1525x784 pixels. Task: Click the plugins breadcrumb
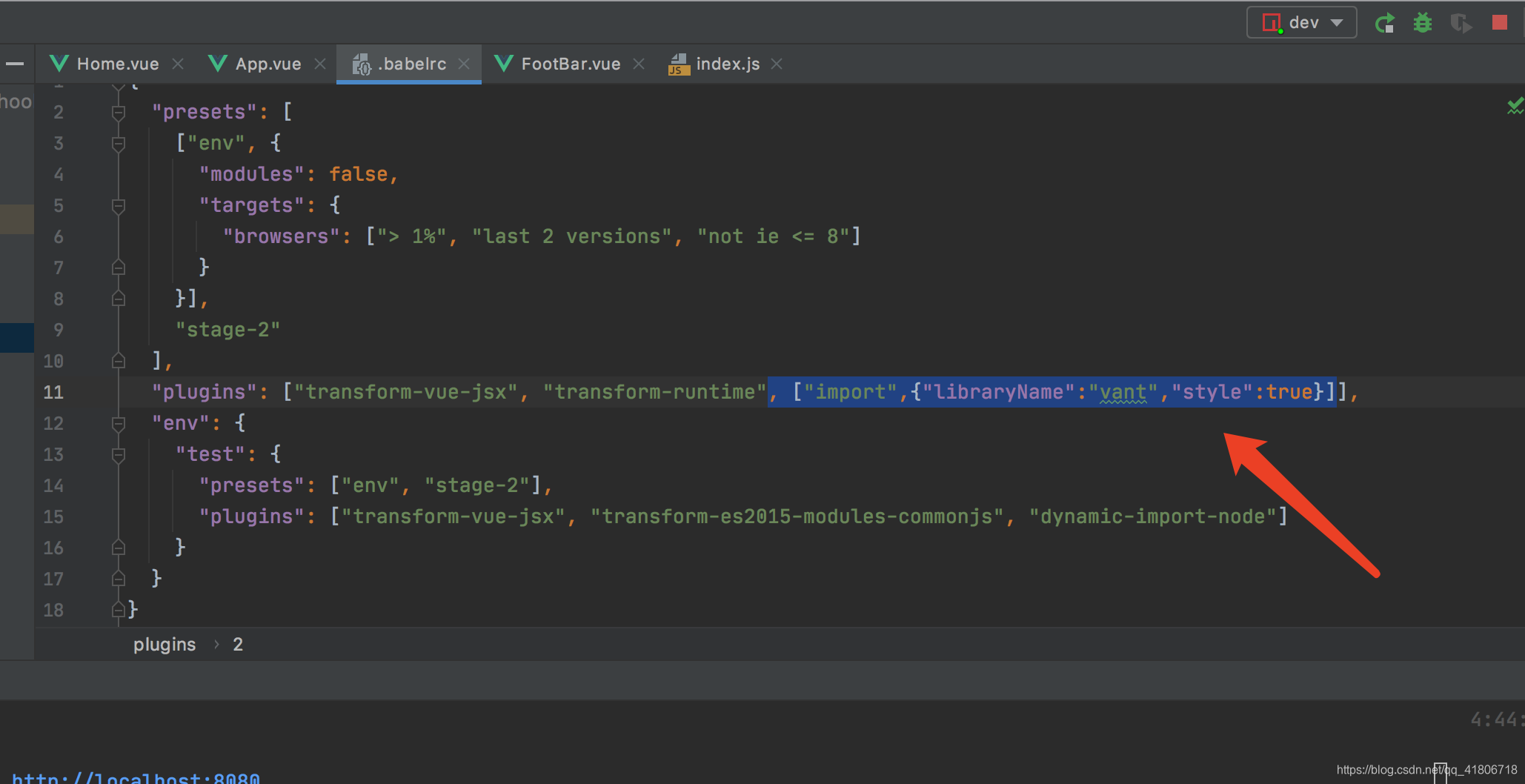(x=165, y=645)
